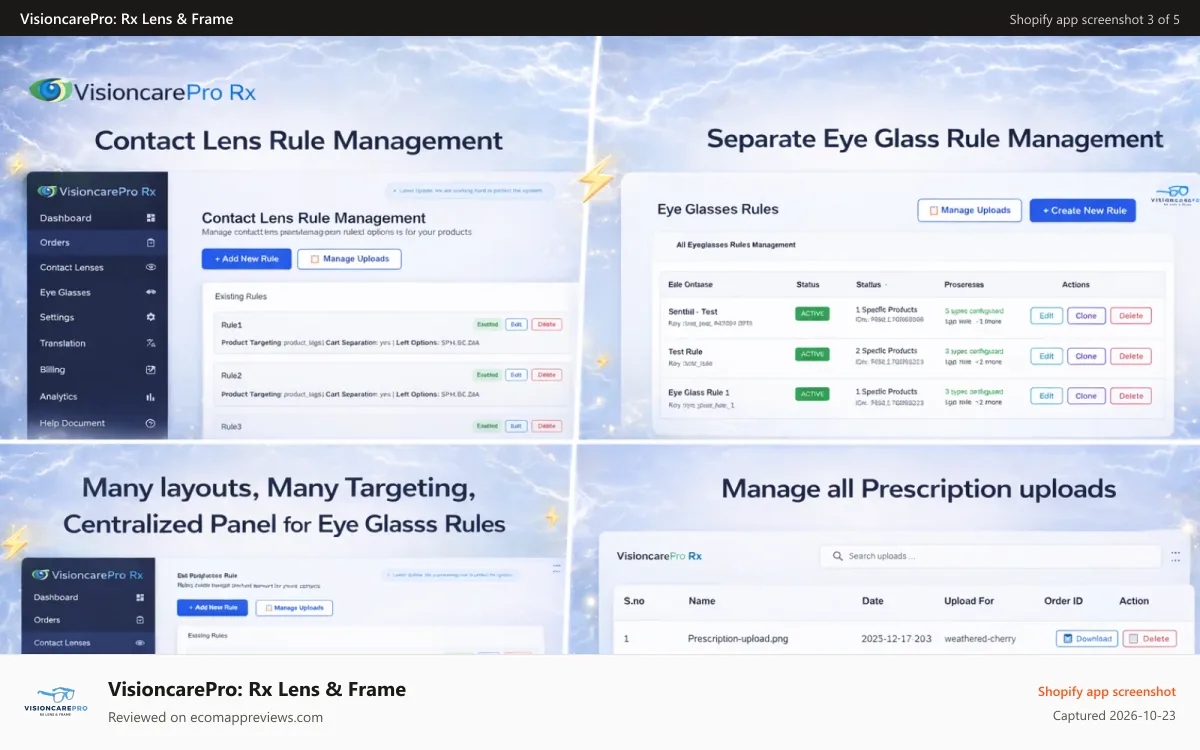The image size is (1200, 750).
Task: Edit Eye Glass Rule 1
Action: (1046, 396)
